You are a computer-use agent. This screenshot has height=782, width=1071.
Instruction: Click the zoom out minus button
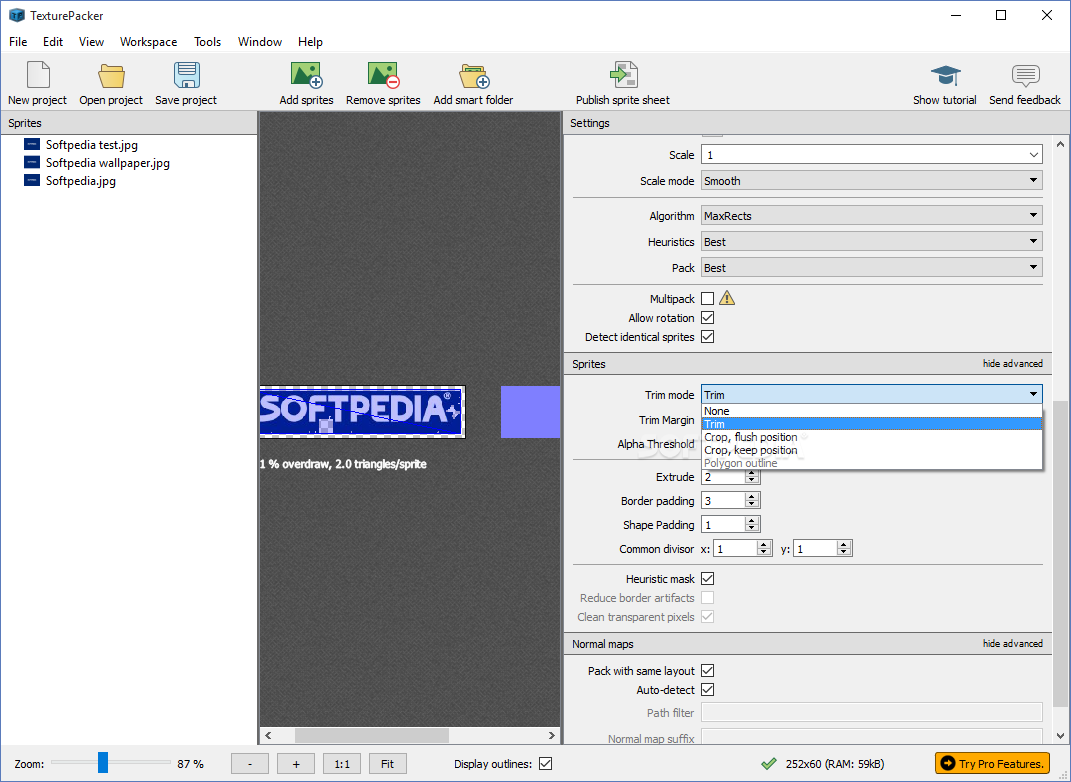click(250, 764)
